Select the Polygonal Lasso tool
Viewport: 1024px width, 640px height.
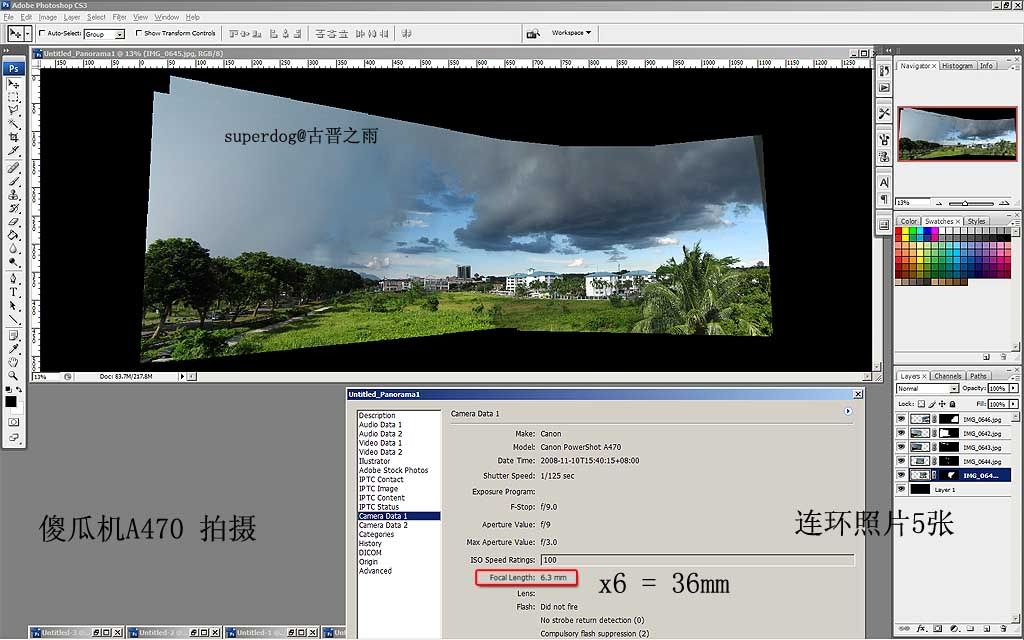[13, 110]
